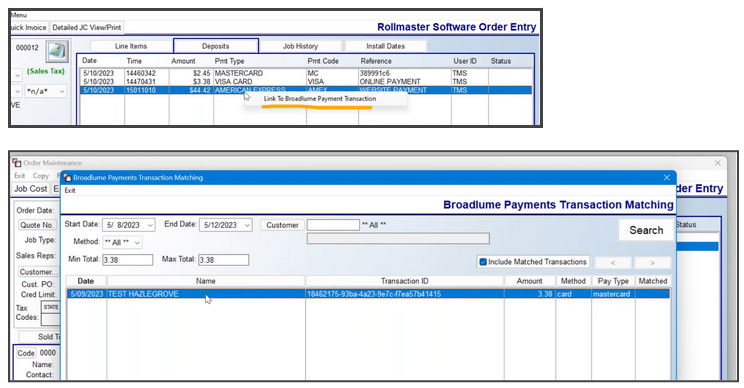Click the Amount column header in matching grid
Viewport: 744px width, 388px height.
[x=530, y=281]
